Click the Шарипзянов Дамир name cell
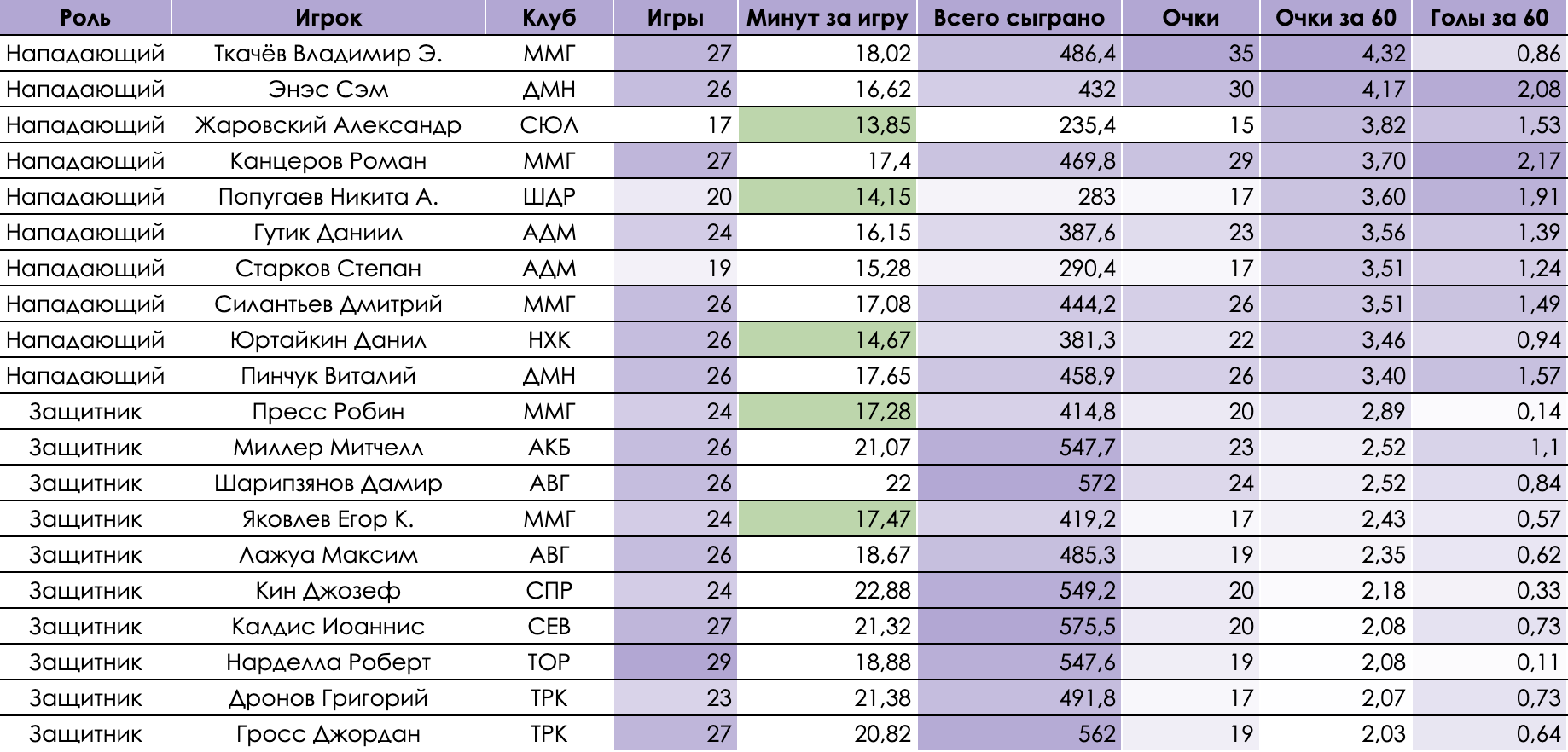 click(328, 483)
